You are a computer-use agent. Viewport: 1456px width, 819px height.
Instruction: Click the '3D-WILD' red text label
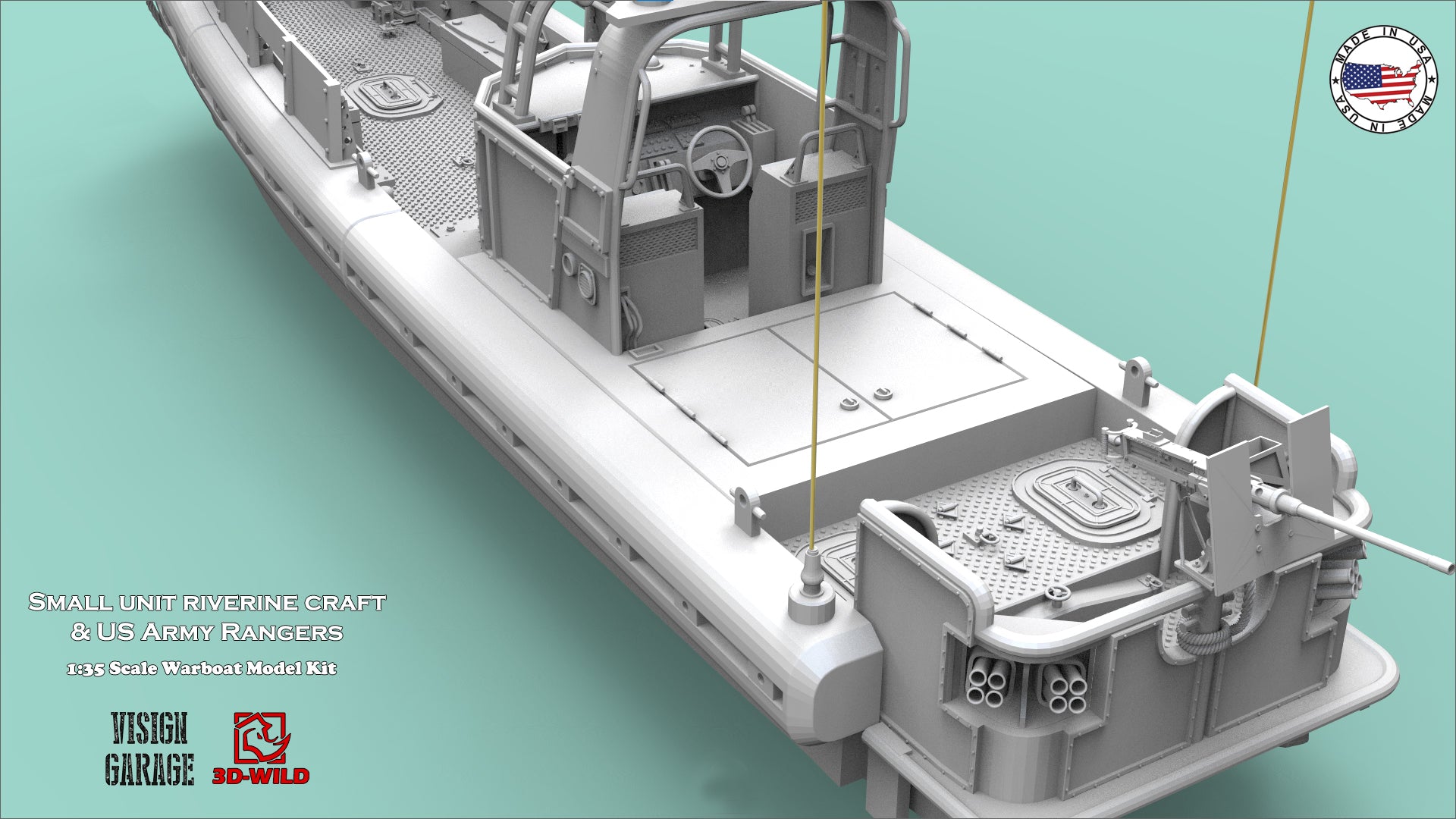click(261, 776)
